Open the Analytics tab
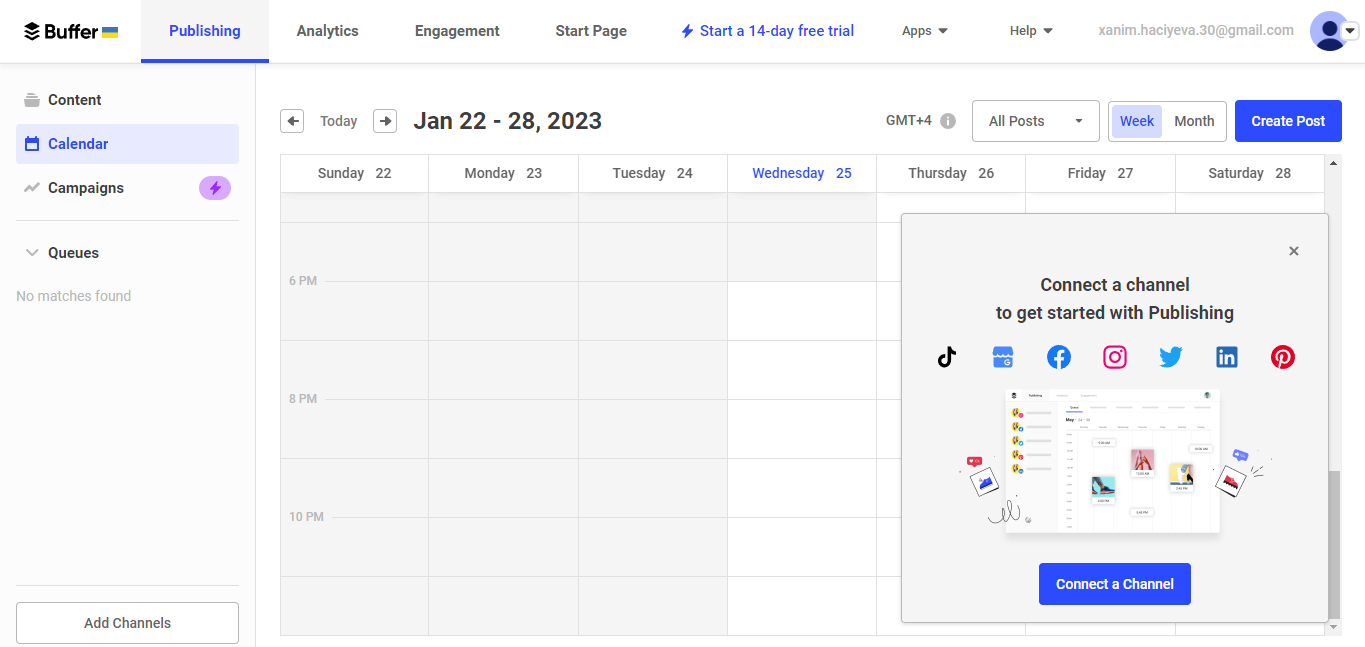1365x647 pixels. [328, 31]
